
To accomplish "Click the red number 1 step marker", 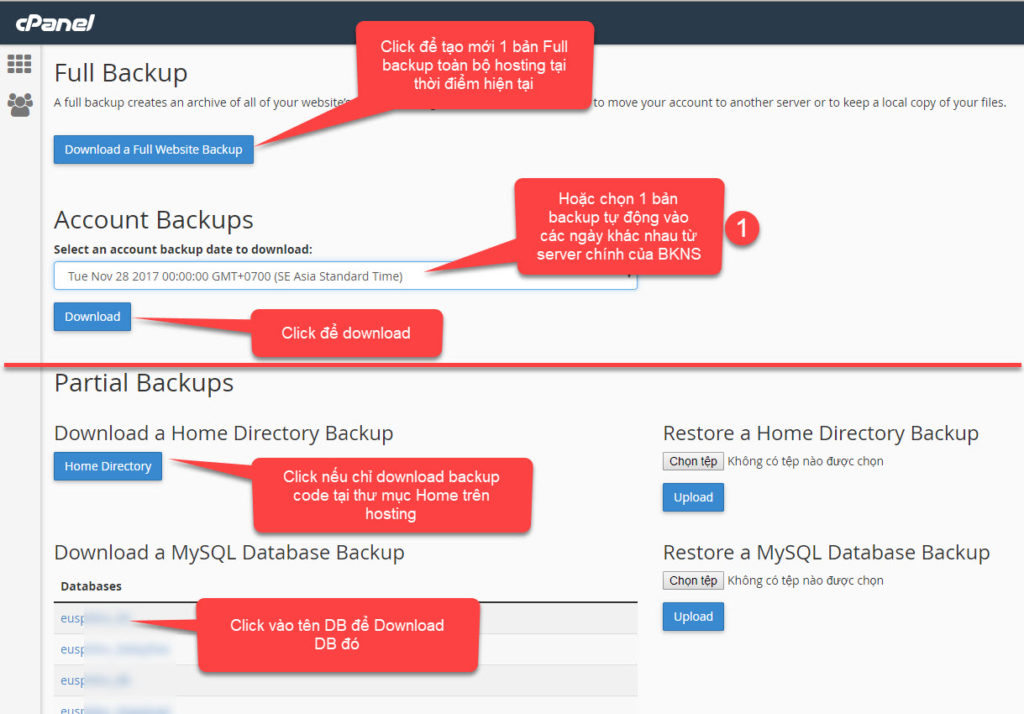I will coord(741,228).
